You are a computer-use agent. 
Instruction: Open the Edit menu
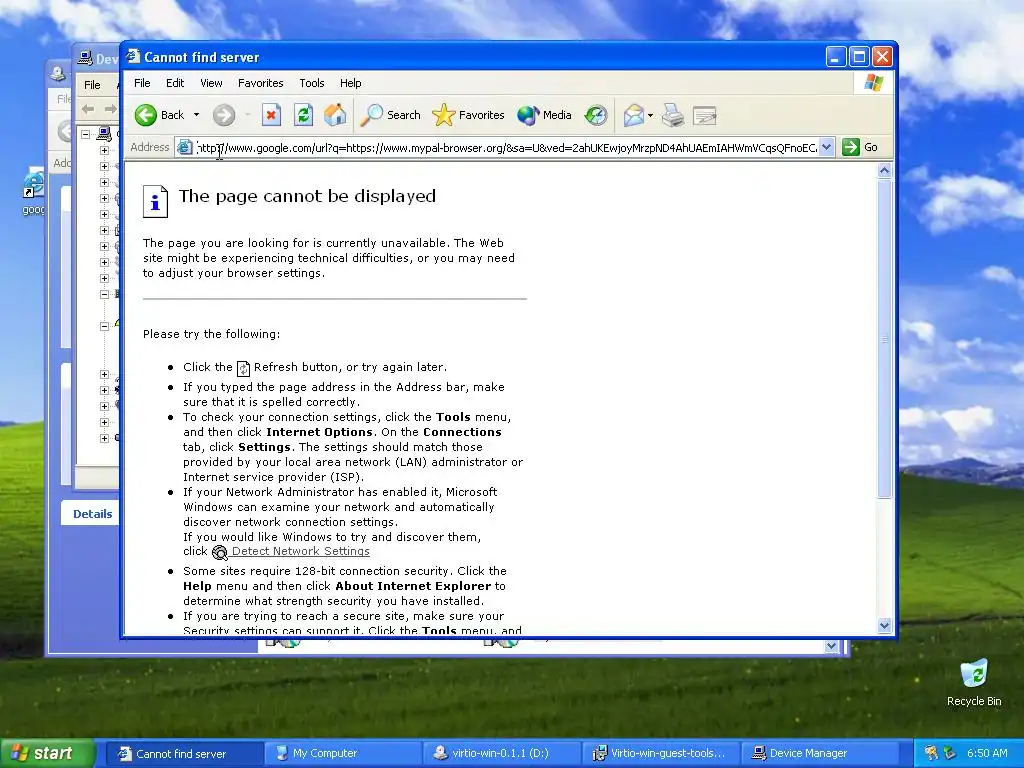click(175, 83)
